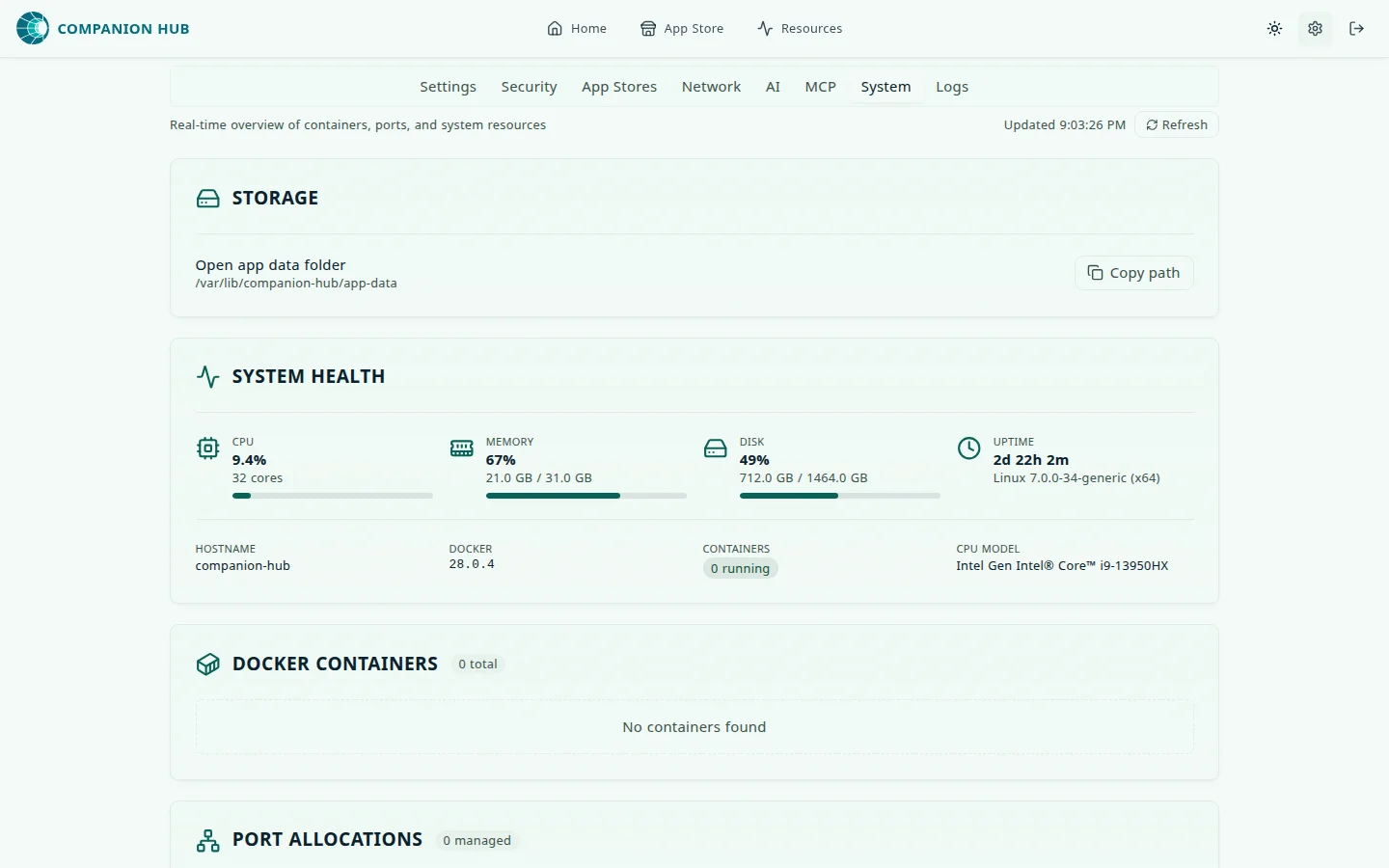Click the '0 running' containers badge
Image resolution: width=1389 pixels, height=868 pixels.
click(740, 569)
